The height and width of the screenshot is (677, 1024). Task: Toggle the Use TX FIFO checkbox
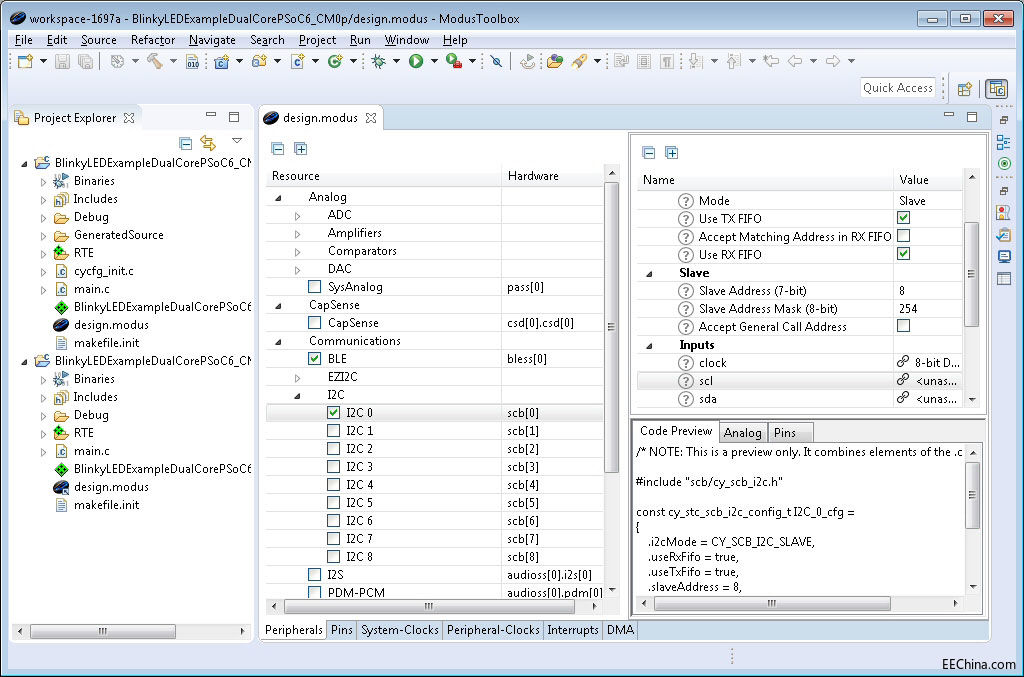904,217
